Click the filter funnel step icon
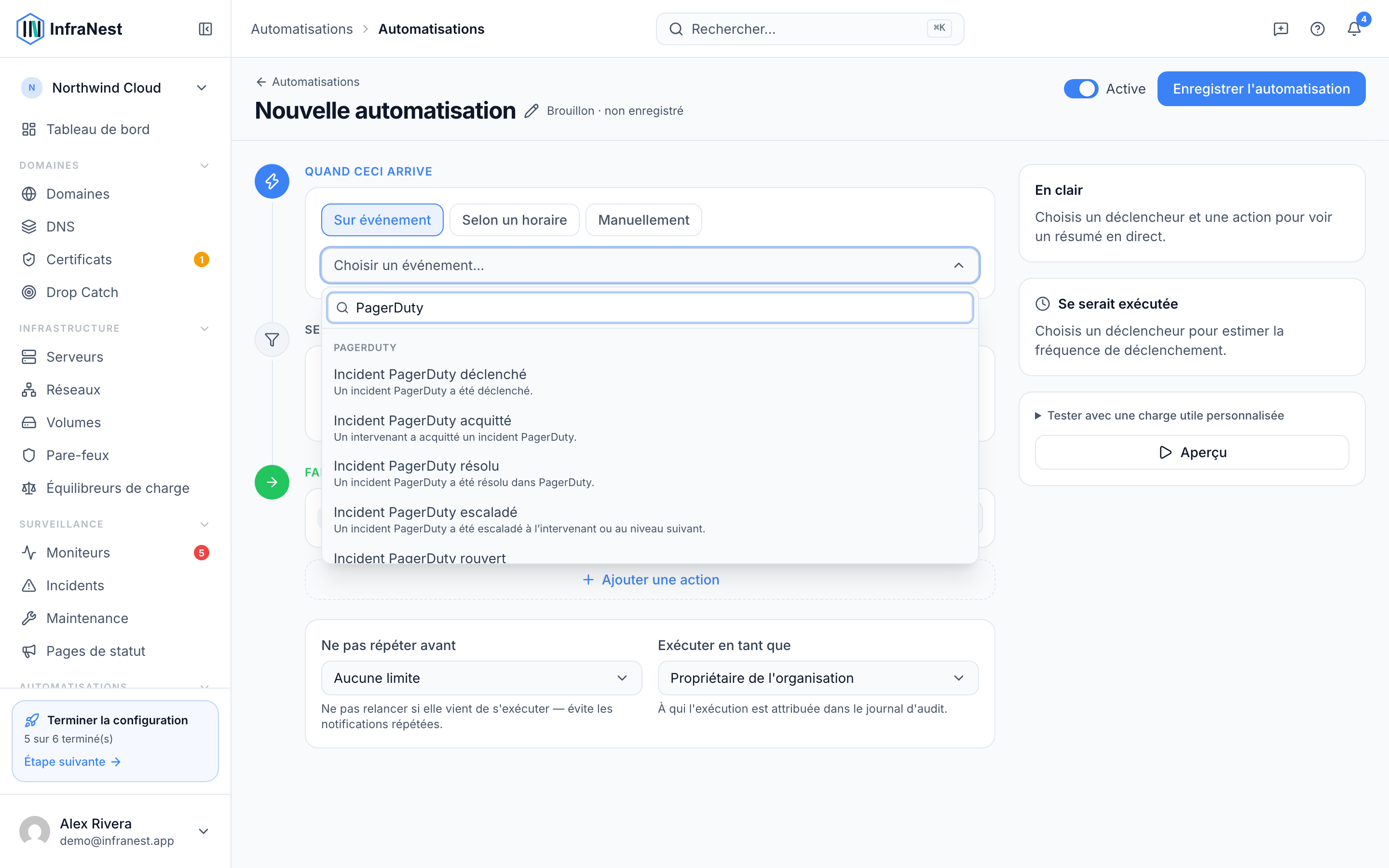This screenshot has width=1389, height=868. [x=272, y=339]
